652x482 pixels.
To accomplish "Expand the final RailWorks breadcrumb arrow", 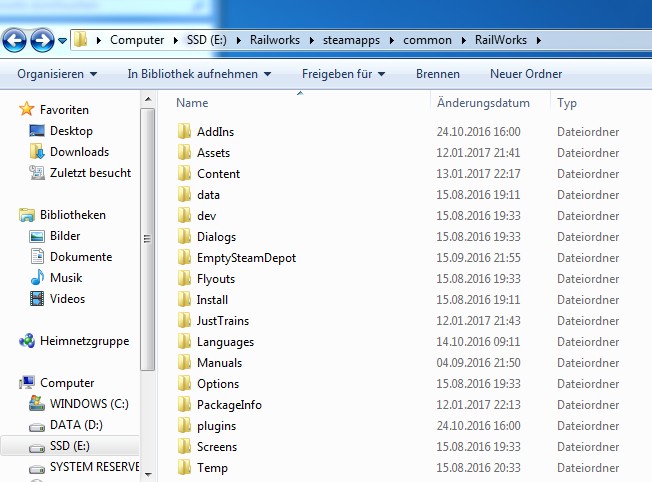I will [x=539, y=40].
